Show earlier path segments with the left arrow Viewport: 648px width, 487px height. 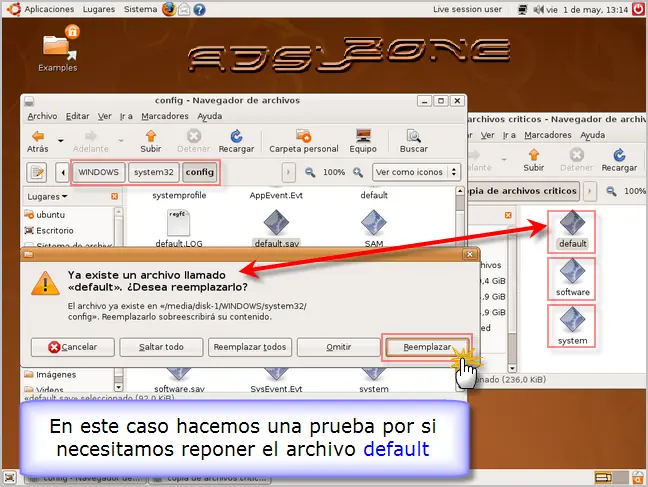pyautogui.click(x=62, y=172)
